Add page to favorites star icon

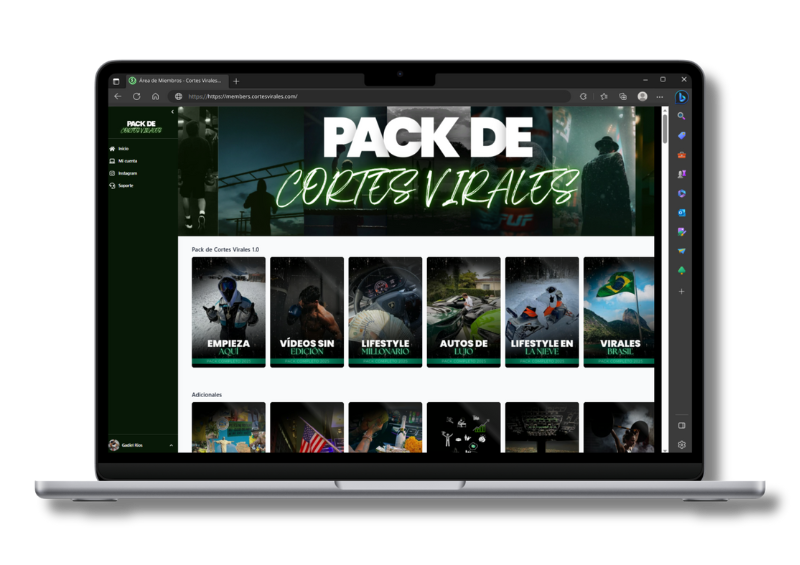tap(605, 97)
